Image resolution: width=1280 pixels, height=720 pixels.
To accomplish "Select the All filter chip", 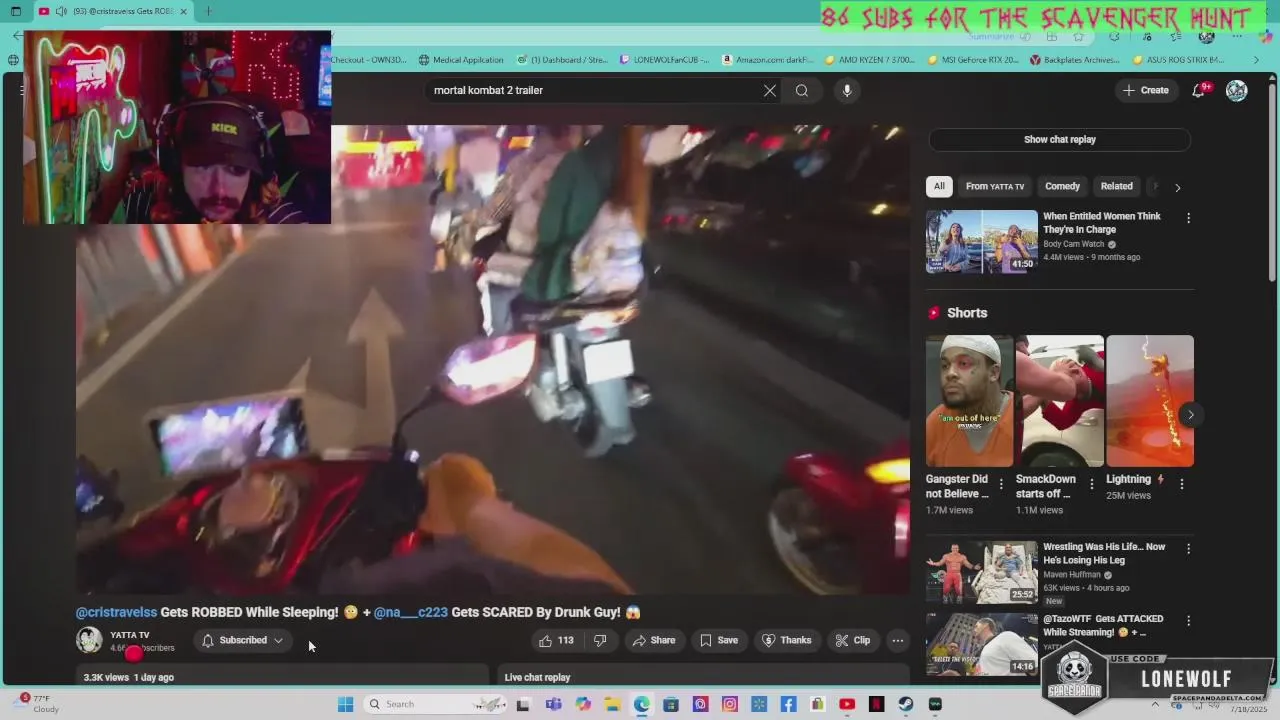I will [939, 186].
